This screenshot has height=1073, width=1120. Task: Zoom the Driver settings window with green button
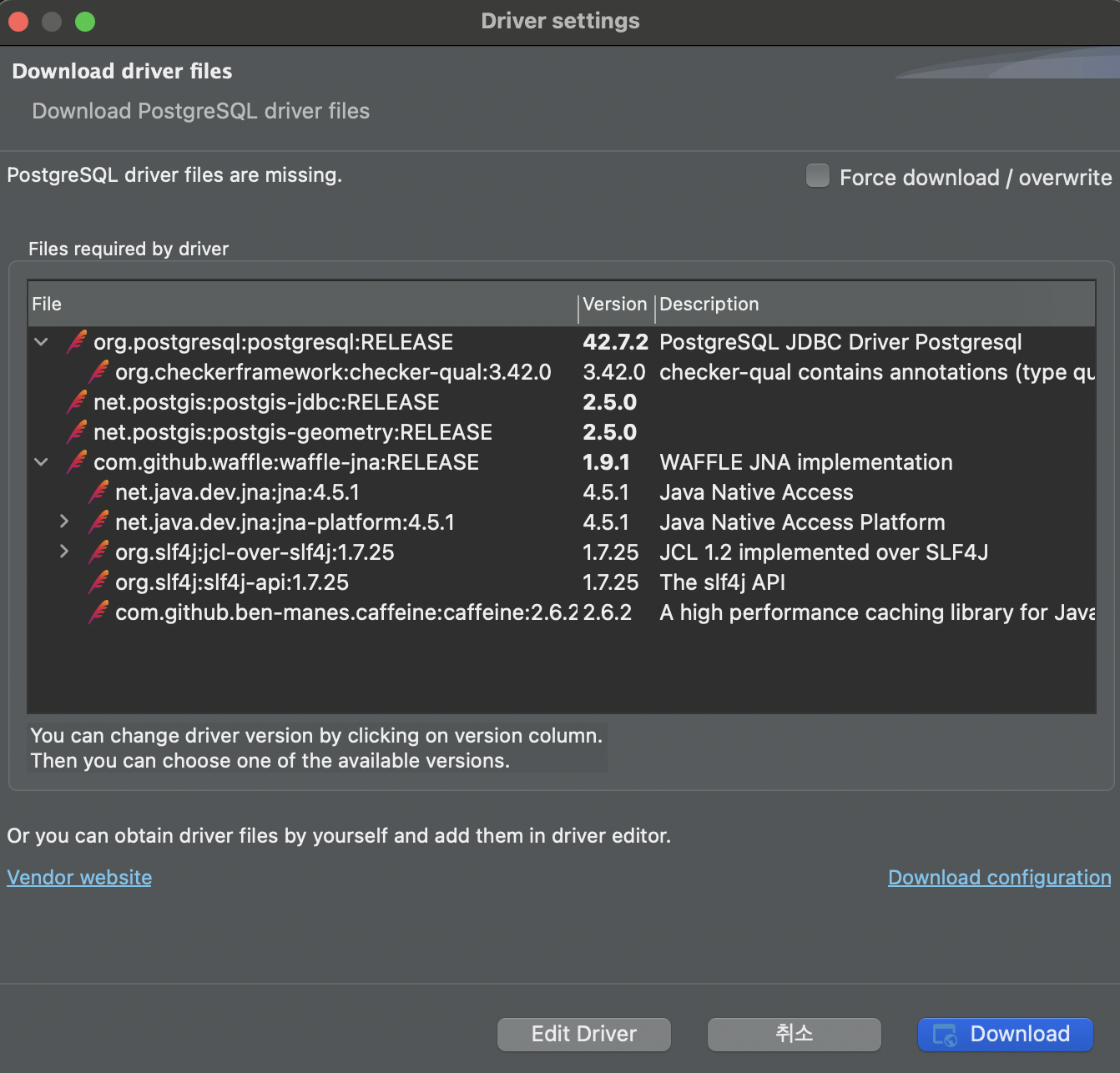tap(85, 22)
